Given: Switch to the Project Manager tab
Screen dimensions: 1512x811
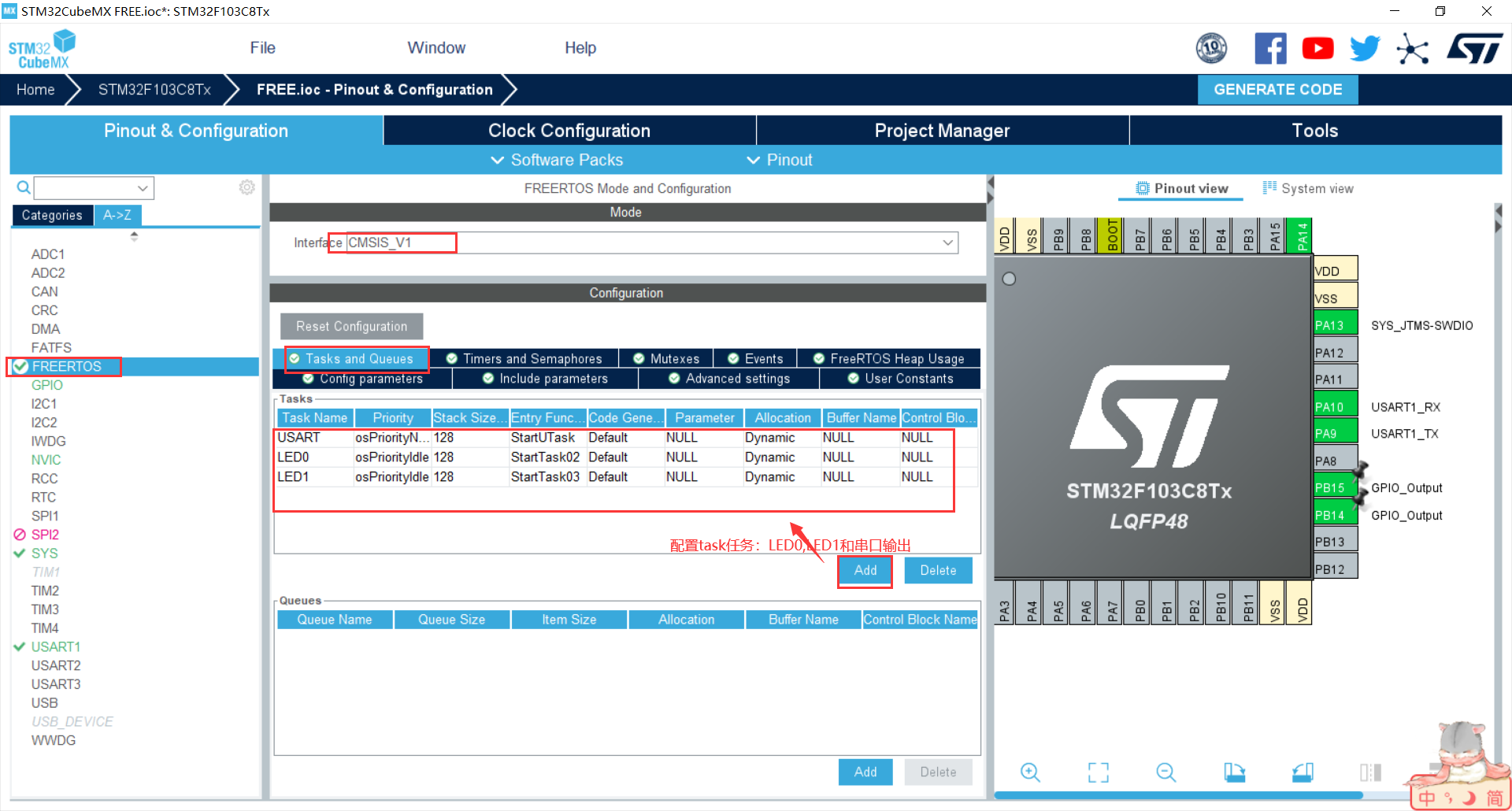Looking at the screenshot, I should [942, 130].
